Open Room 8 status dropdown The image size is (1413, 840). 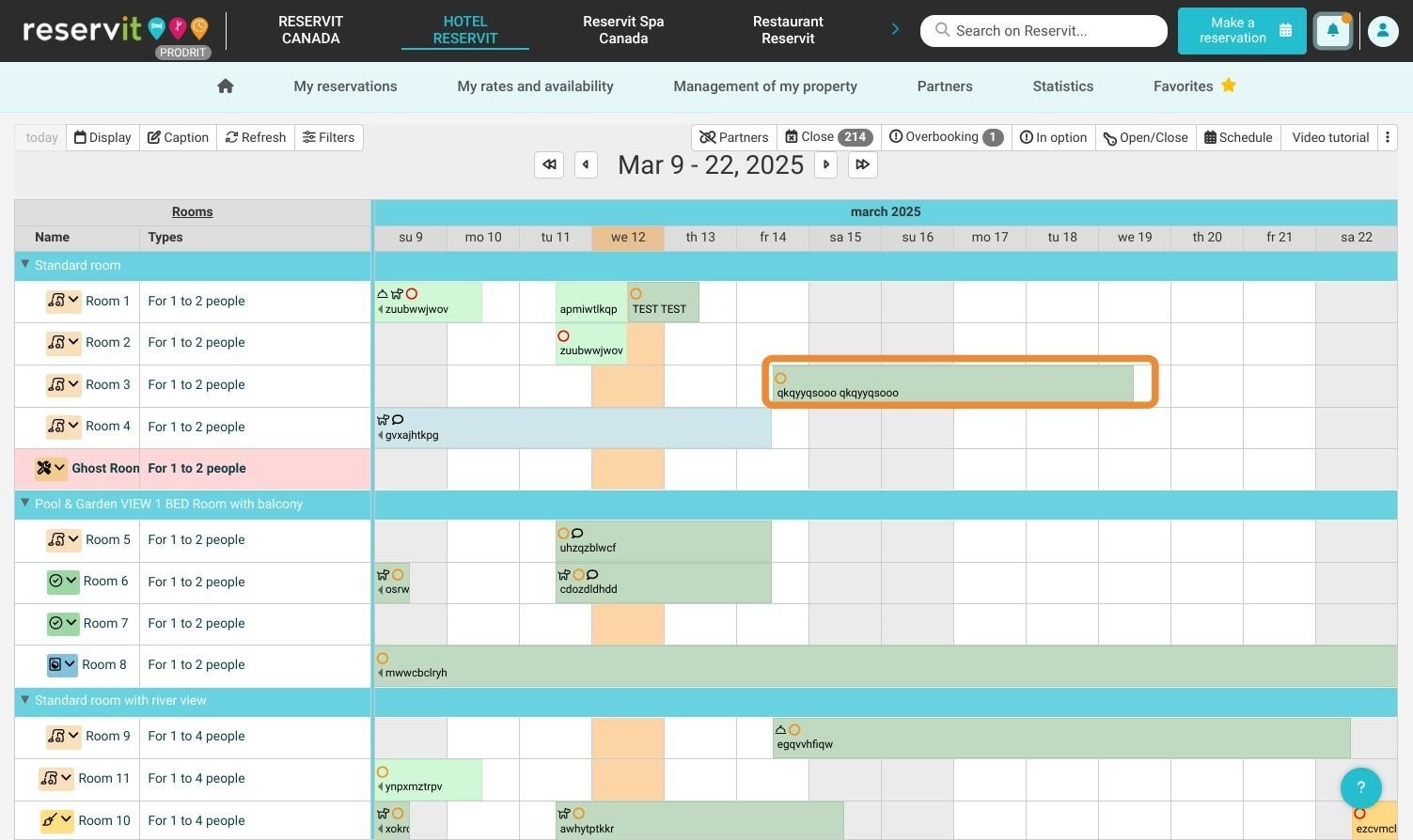click(x=62, y=664)
